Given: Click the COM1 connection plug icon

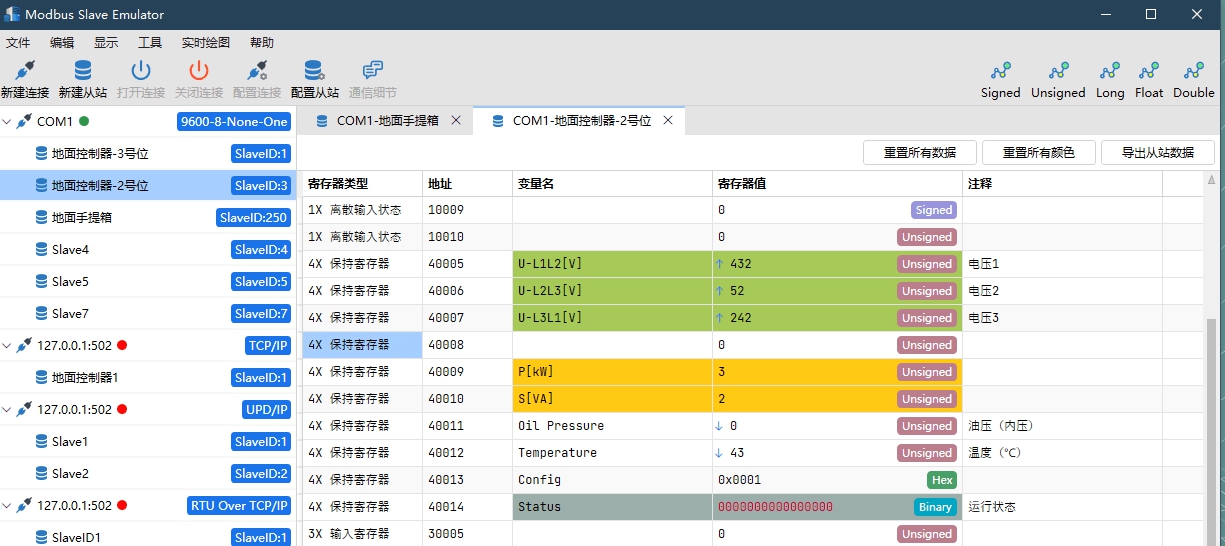Looking at the screenshot, I should pos(24,121).
